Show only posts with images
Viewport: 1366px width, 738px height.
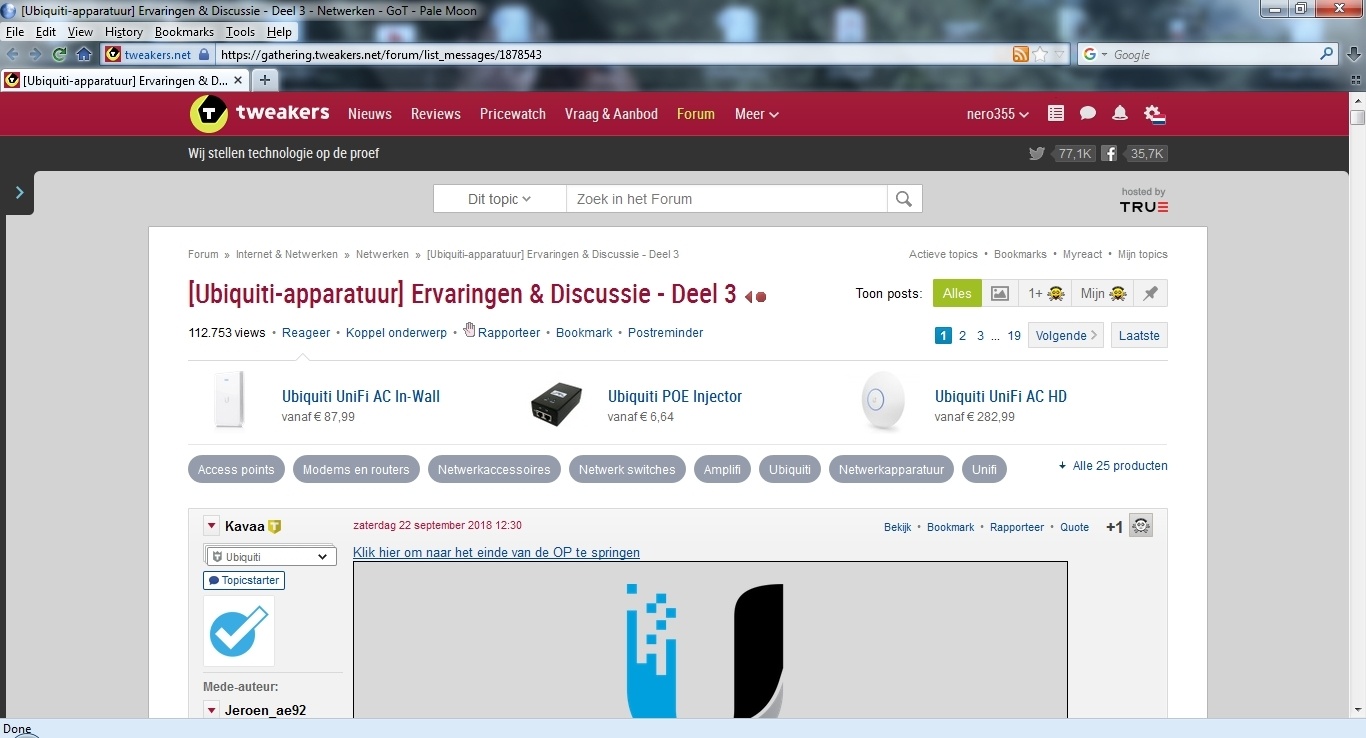point(1000,293)
